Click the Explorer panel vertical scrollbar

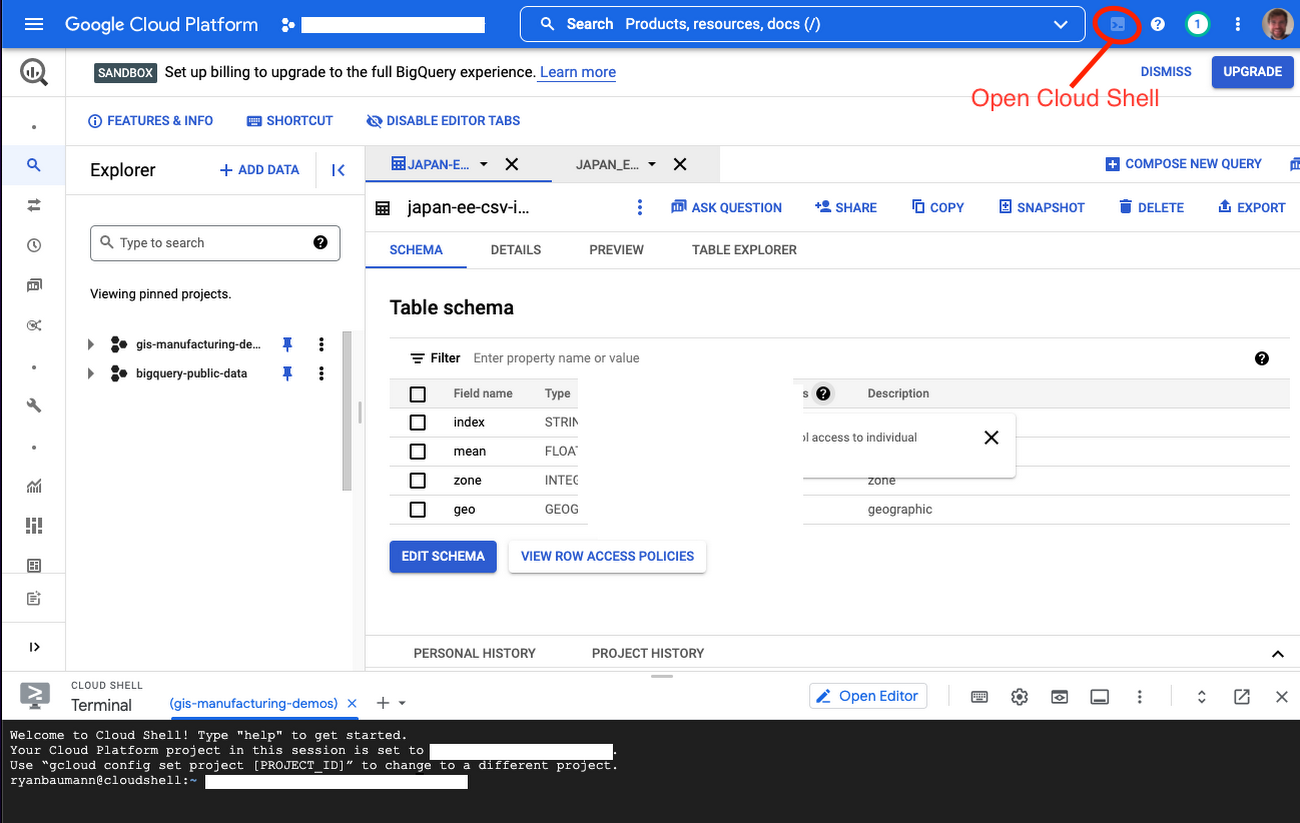[347, 411]
